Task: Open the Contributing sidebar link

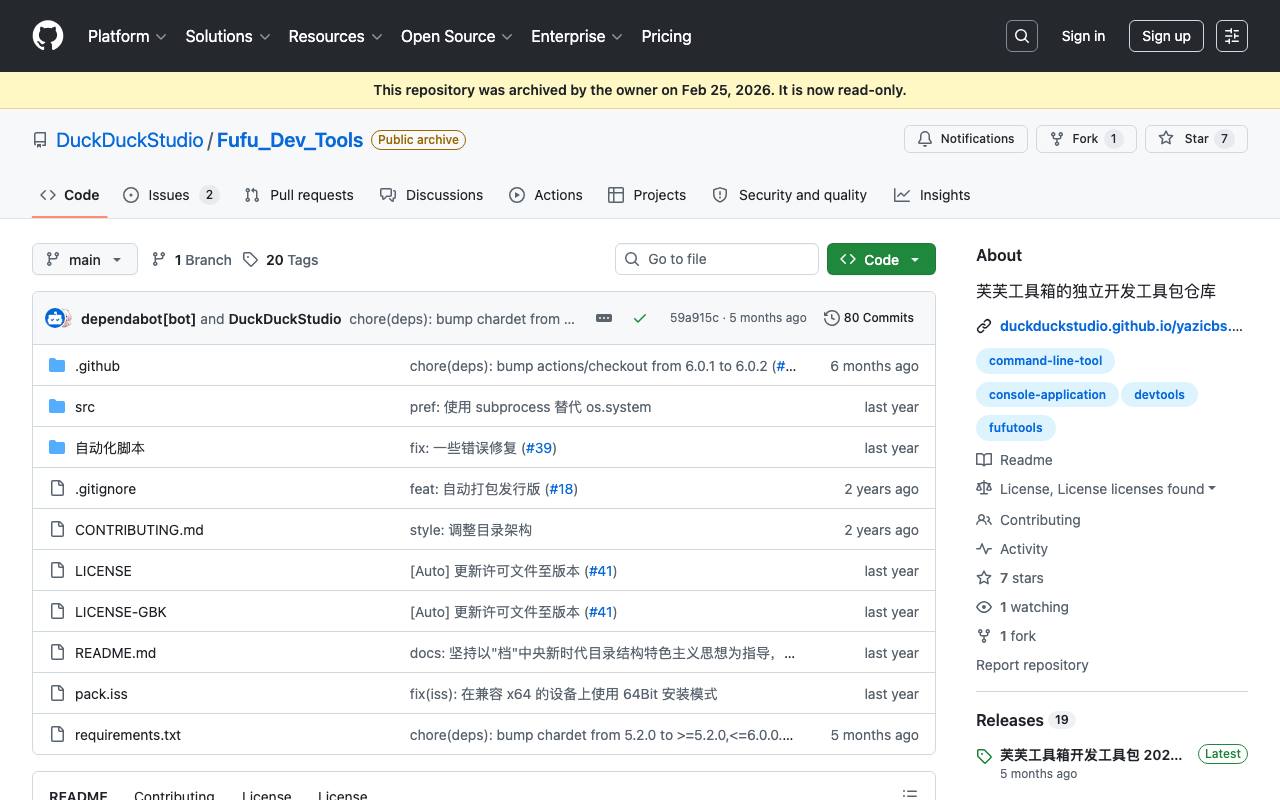Action: pyautogui.click(x=1040, y=520)
